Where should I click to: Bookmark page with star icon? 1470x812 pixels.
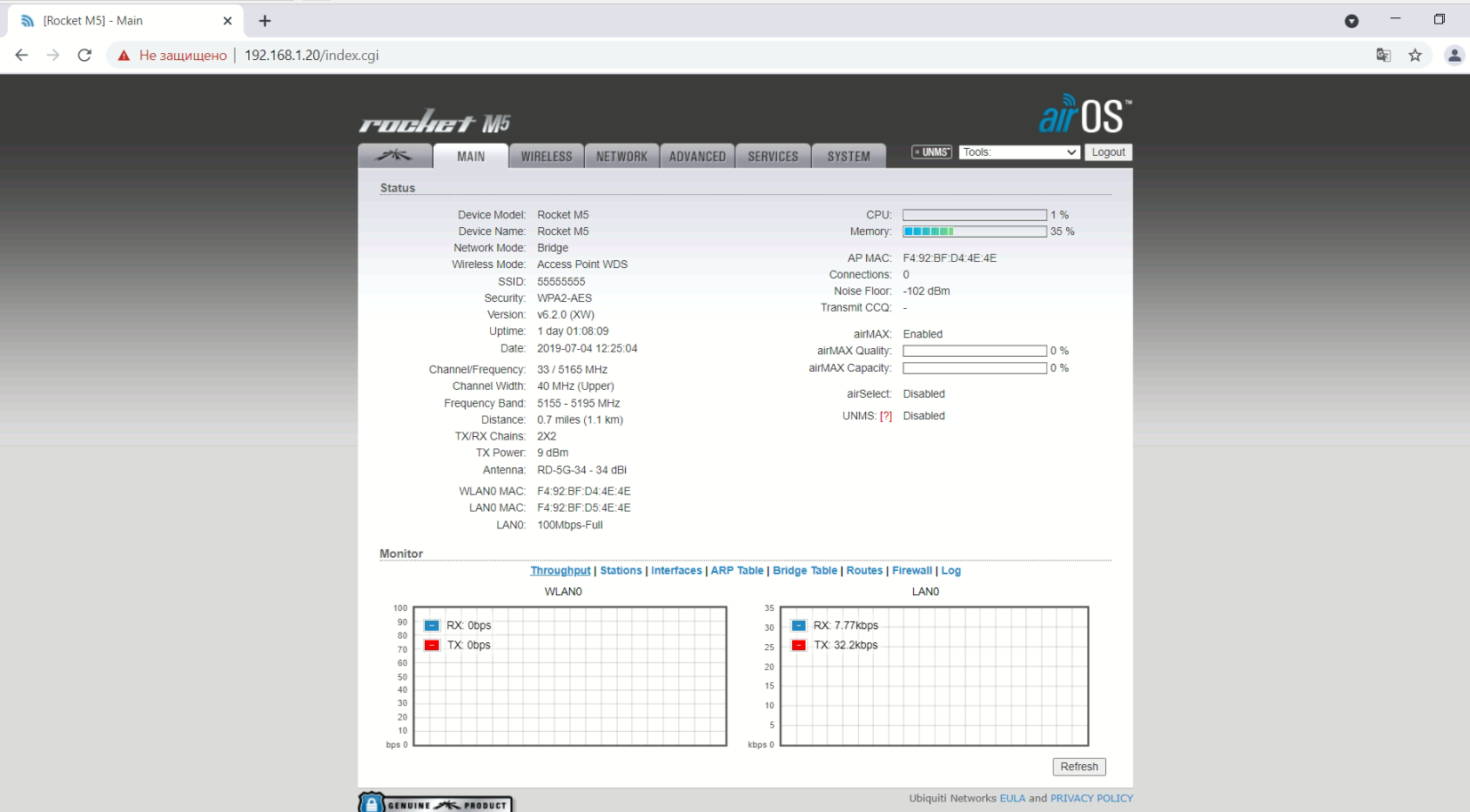(1415, 55)
